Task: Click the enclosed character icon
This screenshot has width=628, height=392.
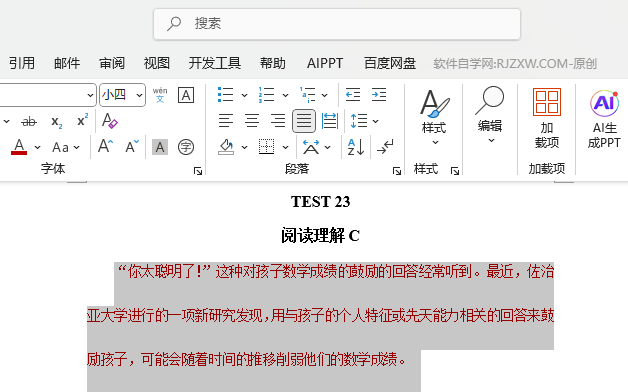Action: click(x=186, y=147)
